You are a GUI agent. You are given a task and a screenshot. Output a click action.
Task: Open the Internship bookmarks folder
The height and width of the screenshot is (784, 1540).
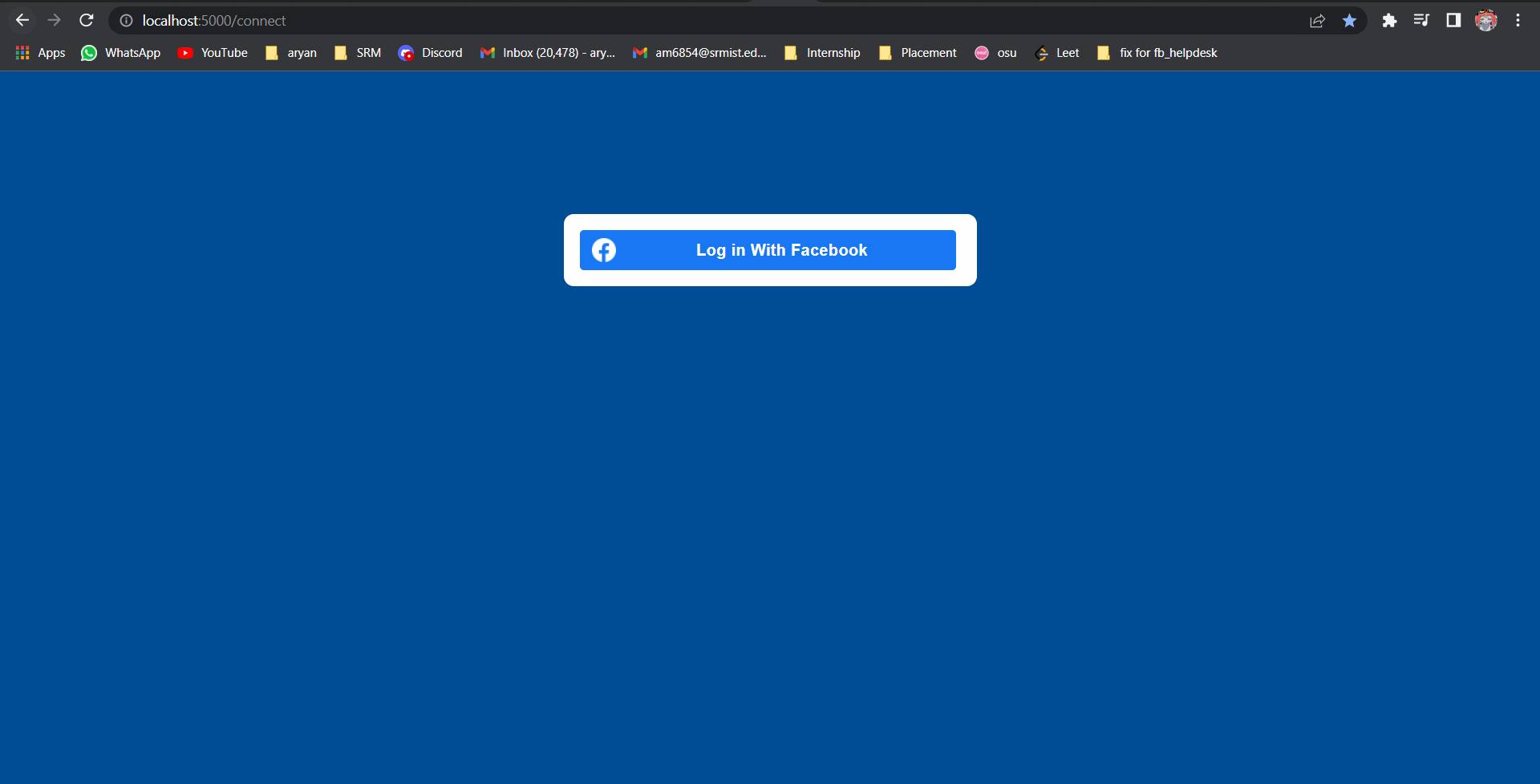[821, 53]
